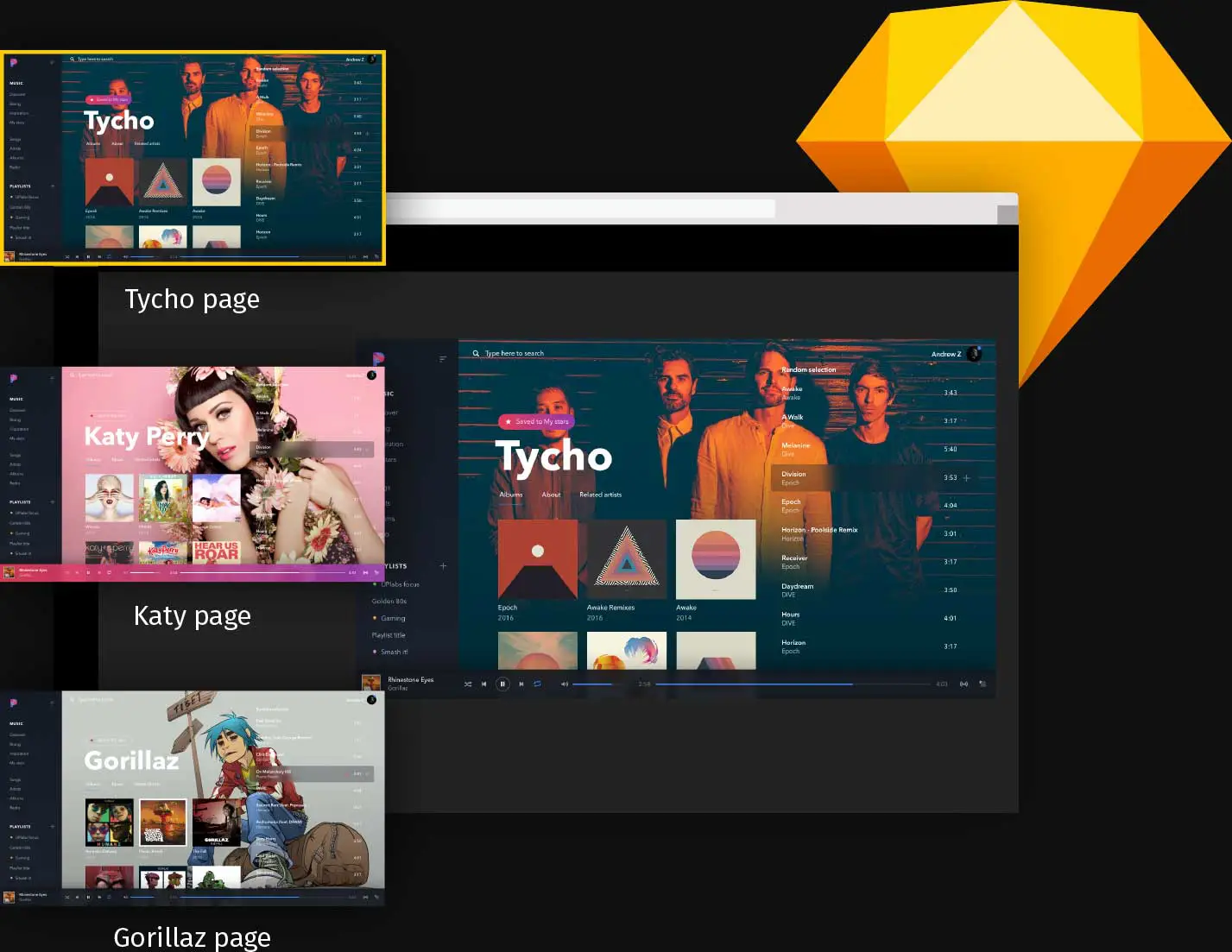Skip to next track in the large preview player

[521, 684]
